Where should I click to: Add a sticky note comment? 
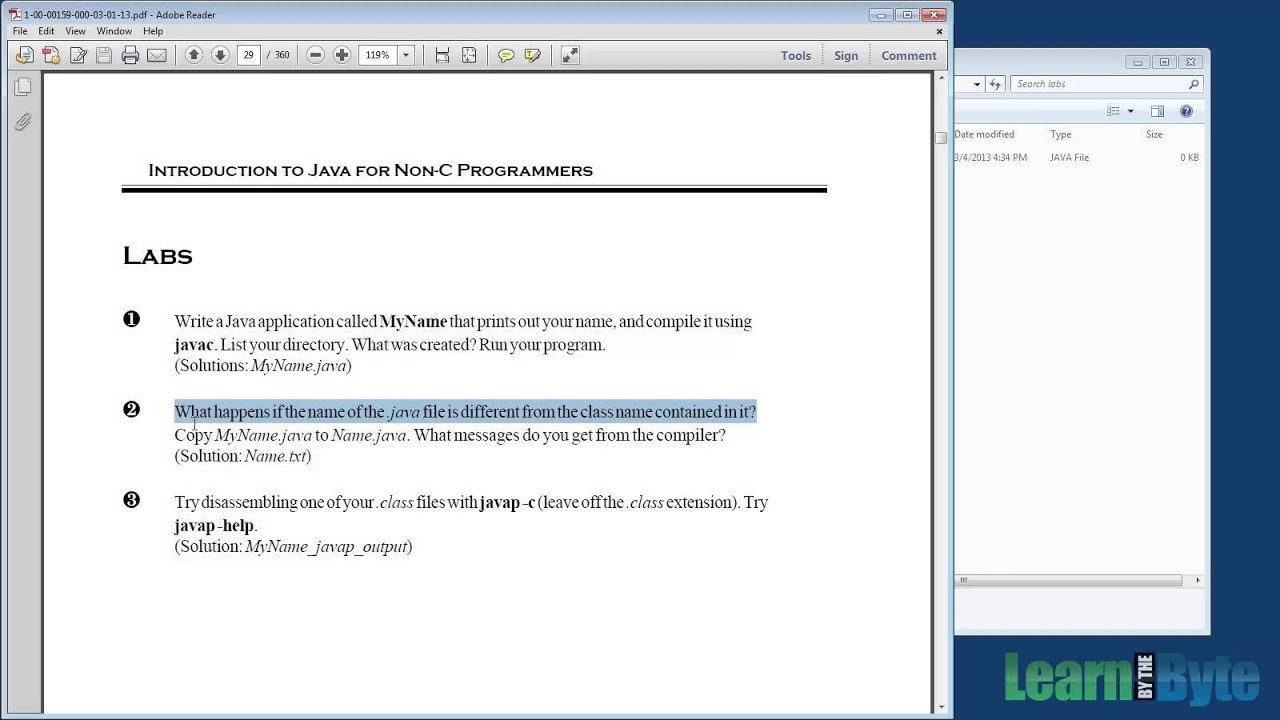coord(506,56)
